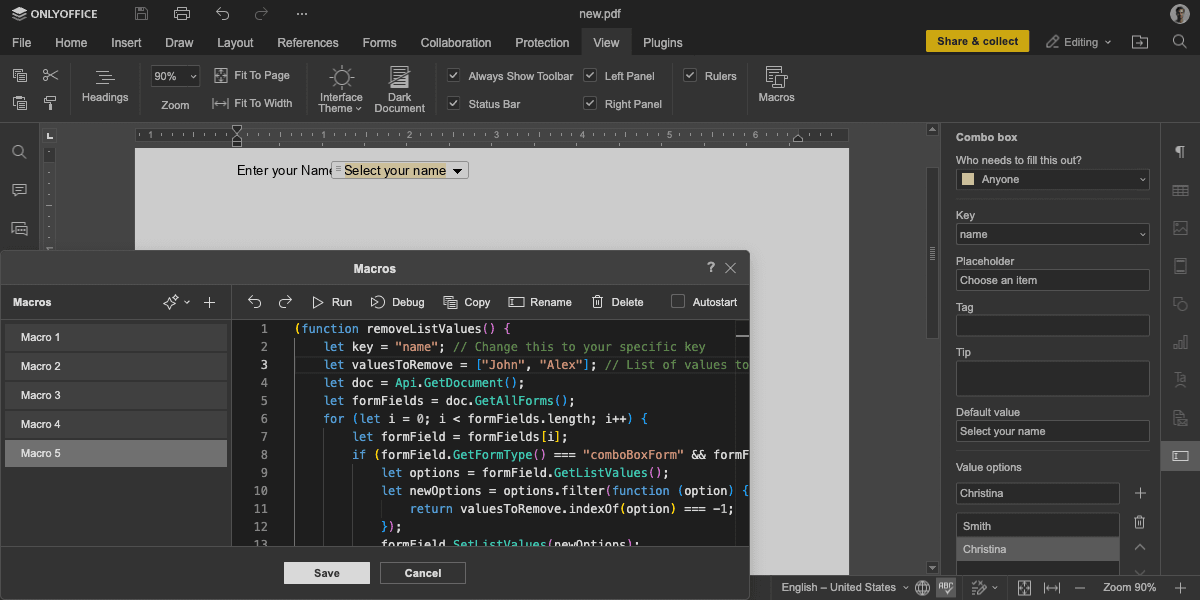
Task: Delete selected value option with trash icon
Action: point(1139,522)
